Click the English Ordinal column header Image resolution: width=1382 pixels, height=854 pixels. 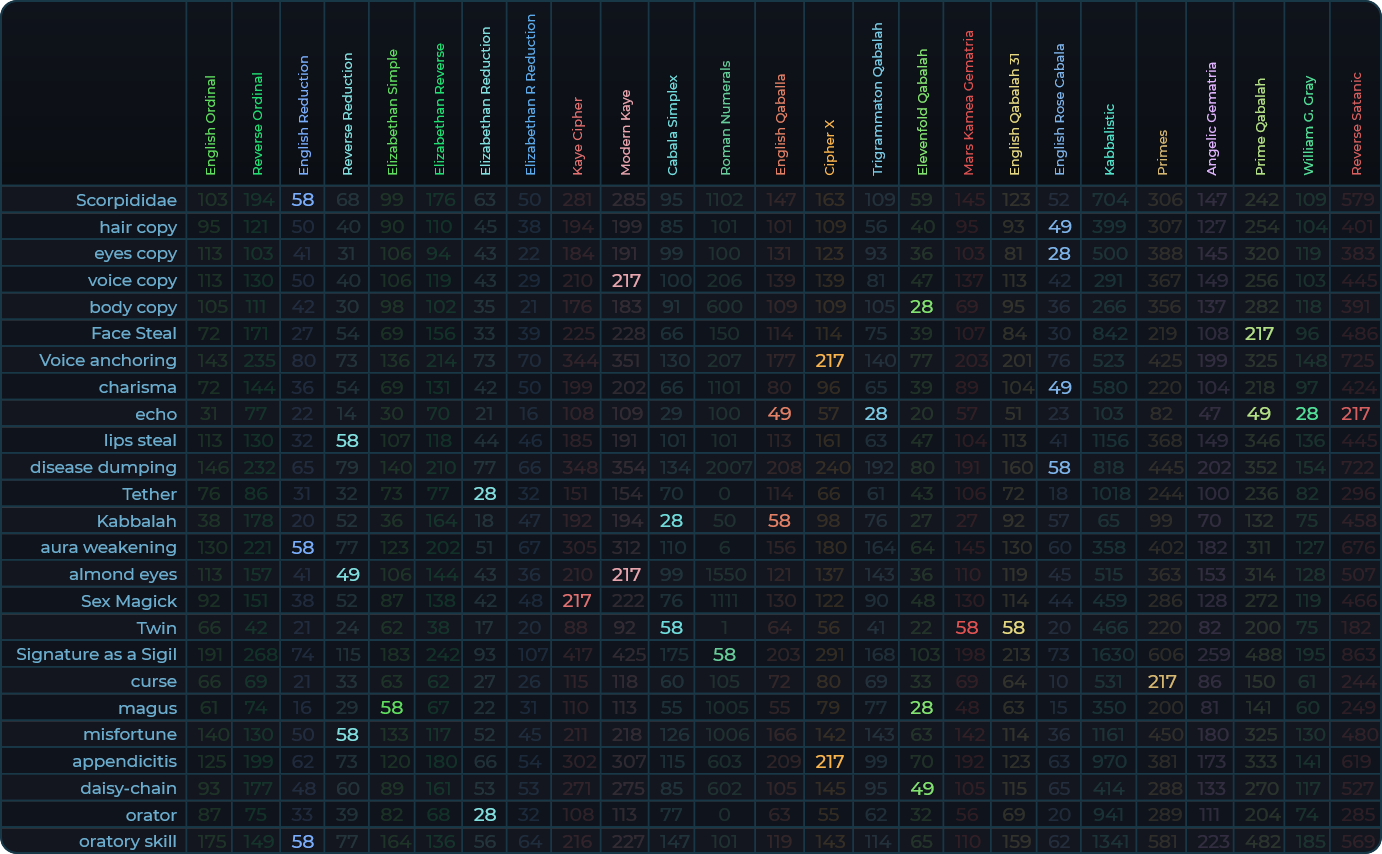pos(210,125)
